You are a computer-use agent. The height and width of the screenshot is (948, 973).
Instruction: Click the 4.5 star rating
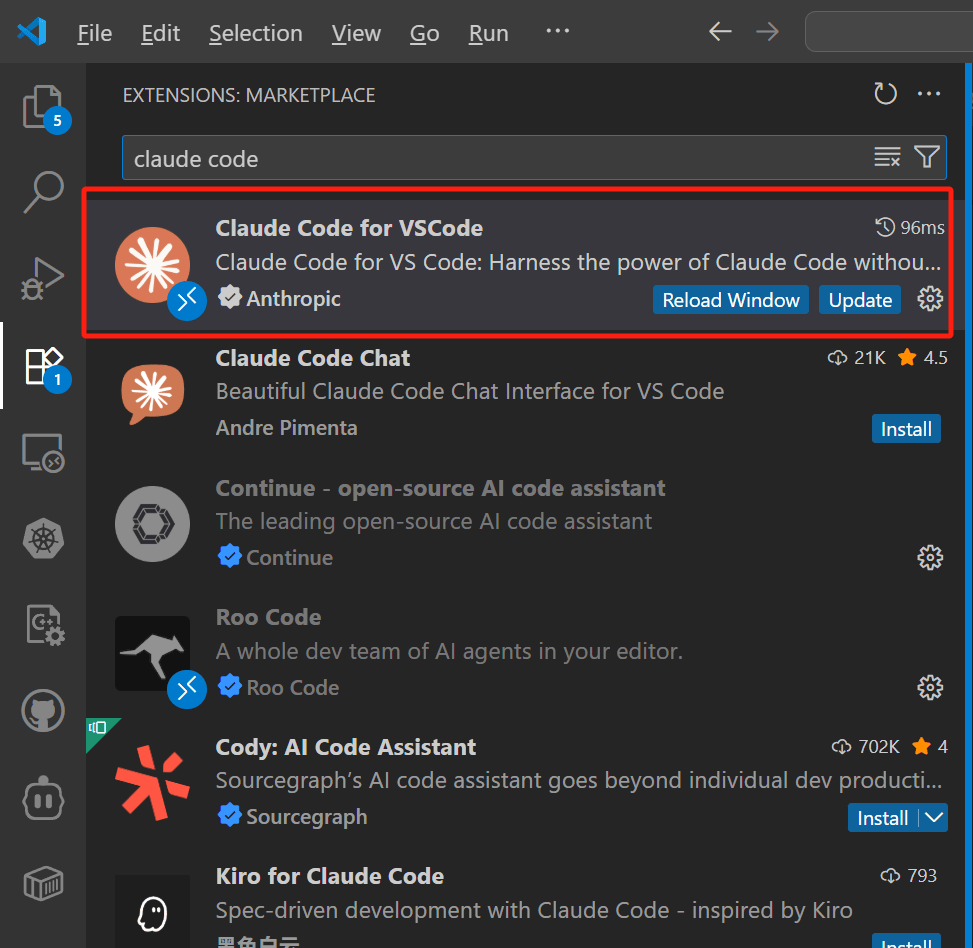coord(935,358)
